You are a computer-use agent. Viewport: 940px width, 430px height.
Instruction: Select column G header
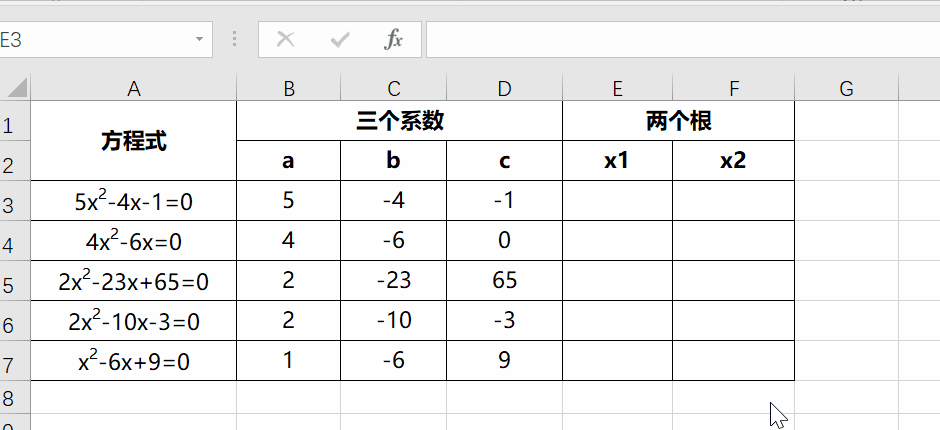pos(846,88)
